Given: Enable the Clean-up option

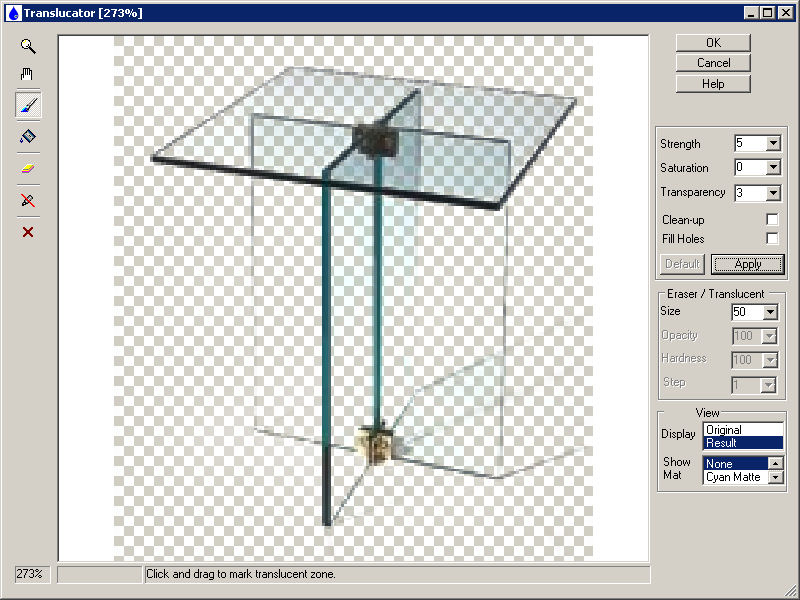Looking at the screenshot, I should (773, 218).
